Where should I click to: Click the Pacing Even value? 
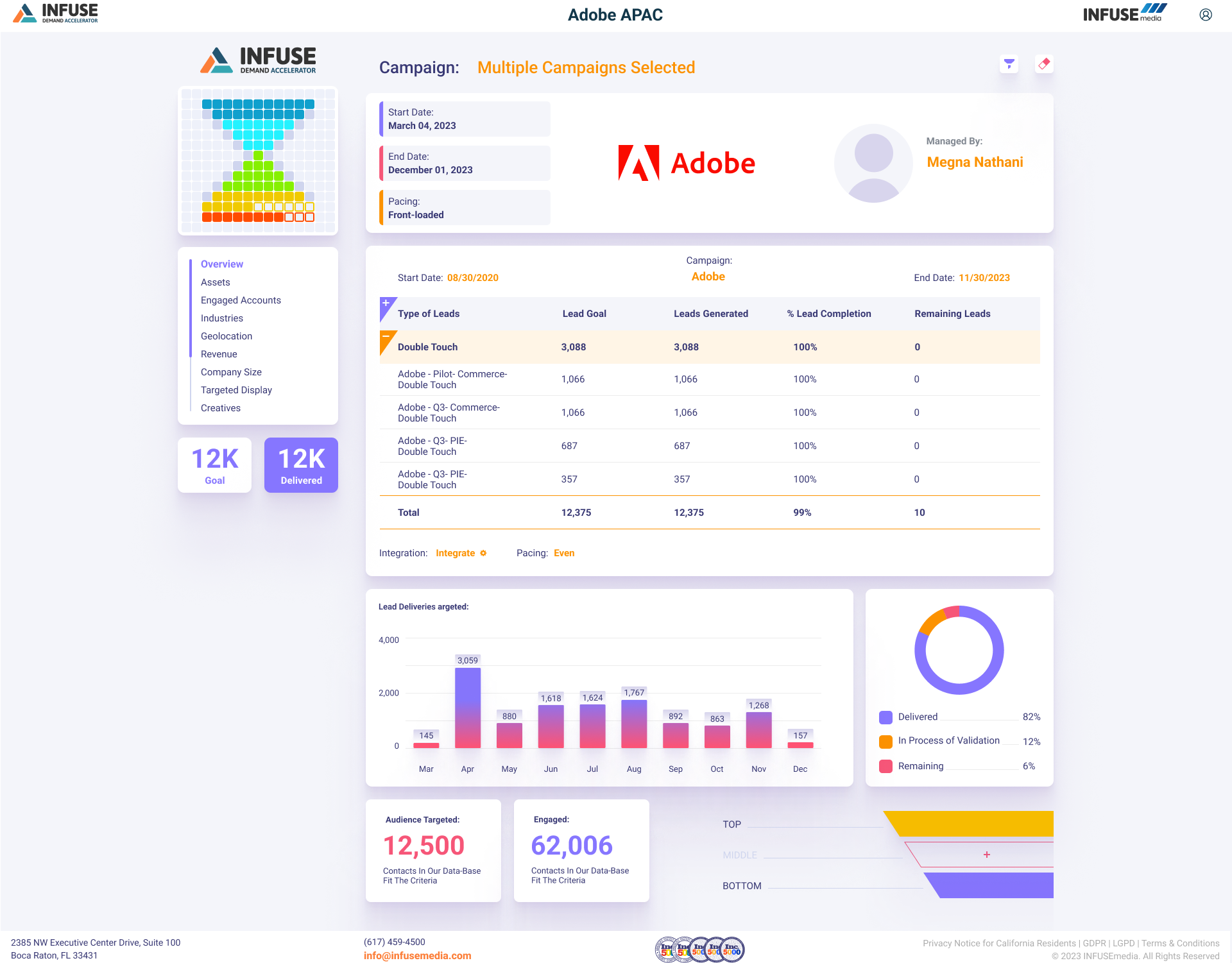point(564,553)
